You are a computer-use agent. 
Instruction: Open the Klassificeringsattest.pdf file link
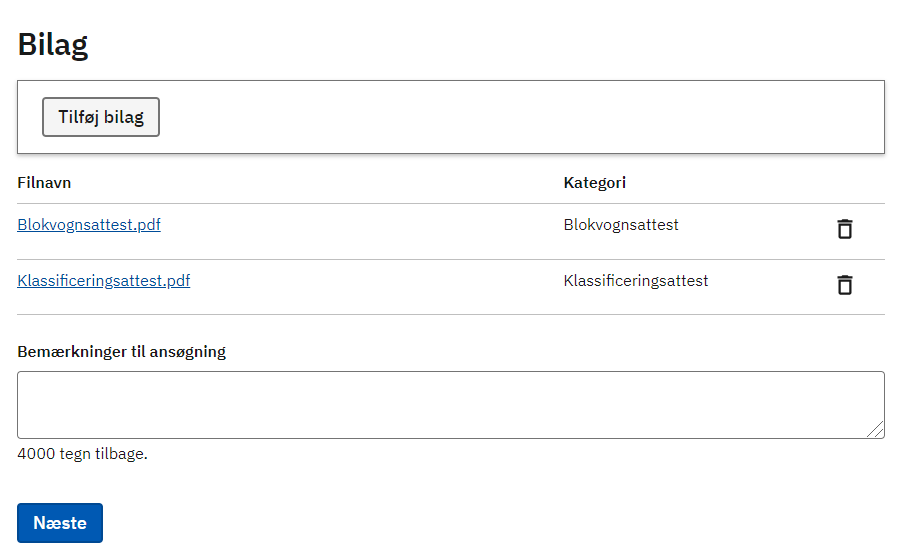104,281
